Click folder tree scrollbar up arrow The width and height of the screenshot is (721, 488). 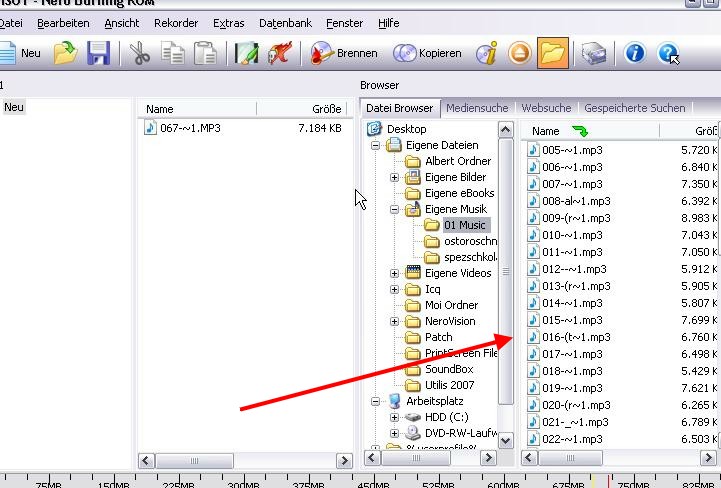click(505, 130)
